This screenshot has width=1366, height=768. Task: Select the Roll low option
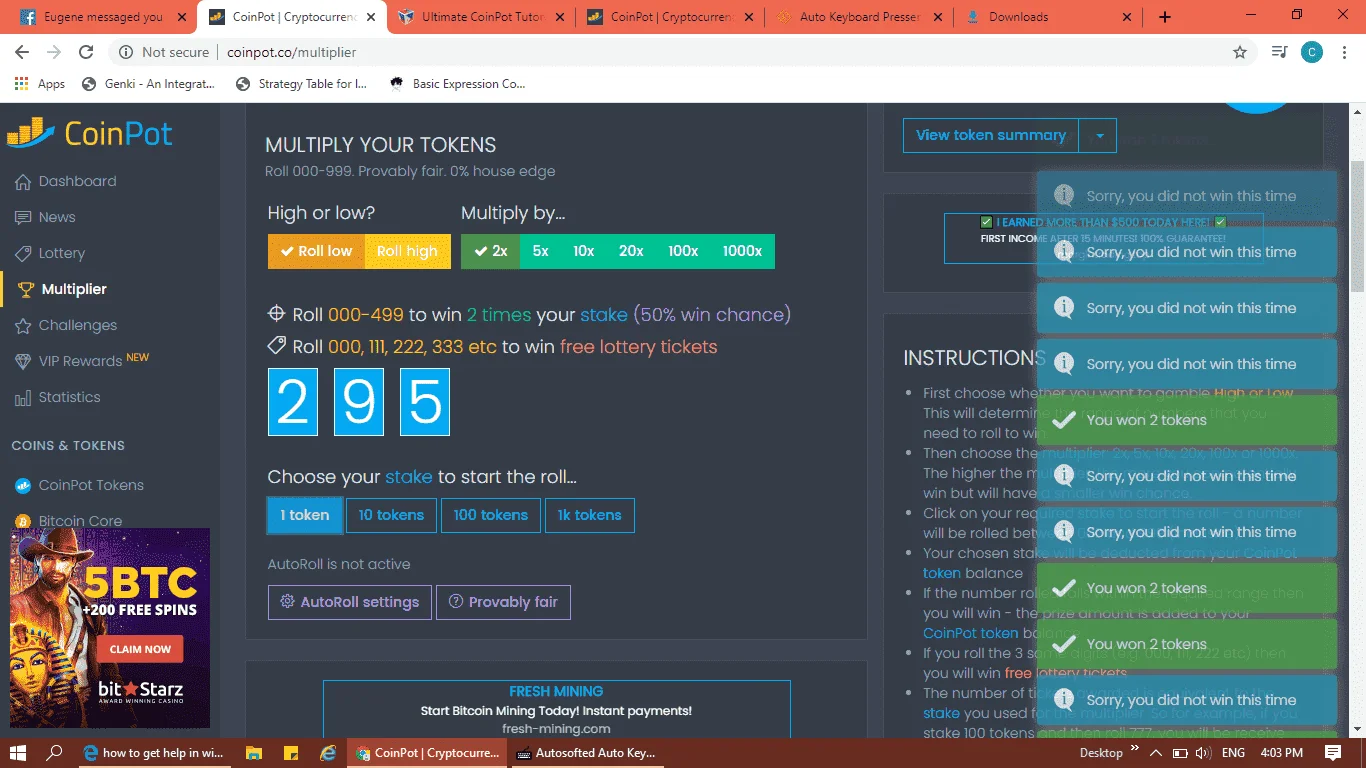[316, 251]
